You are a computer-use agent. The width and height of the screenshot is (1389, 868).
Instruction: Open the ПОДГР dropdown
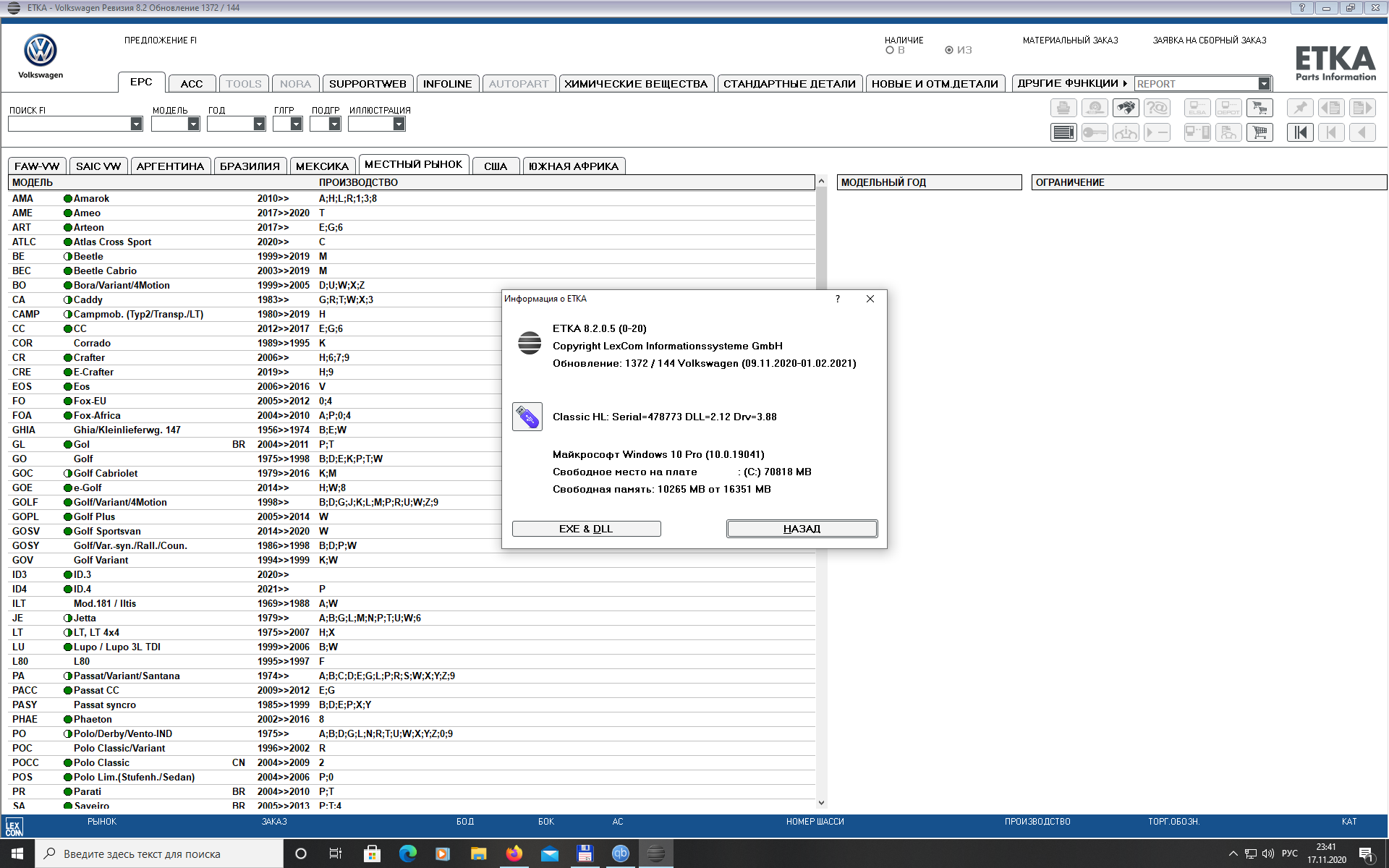point(334,124)
